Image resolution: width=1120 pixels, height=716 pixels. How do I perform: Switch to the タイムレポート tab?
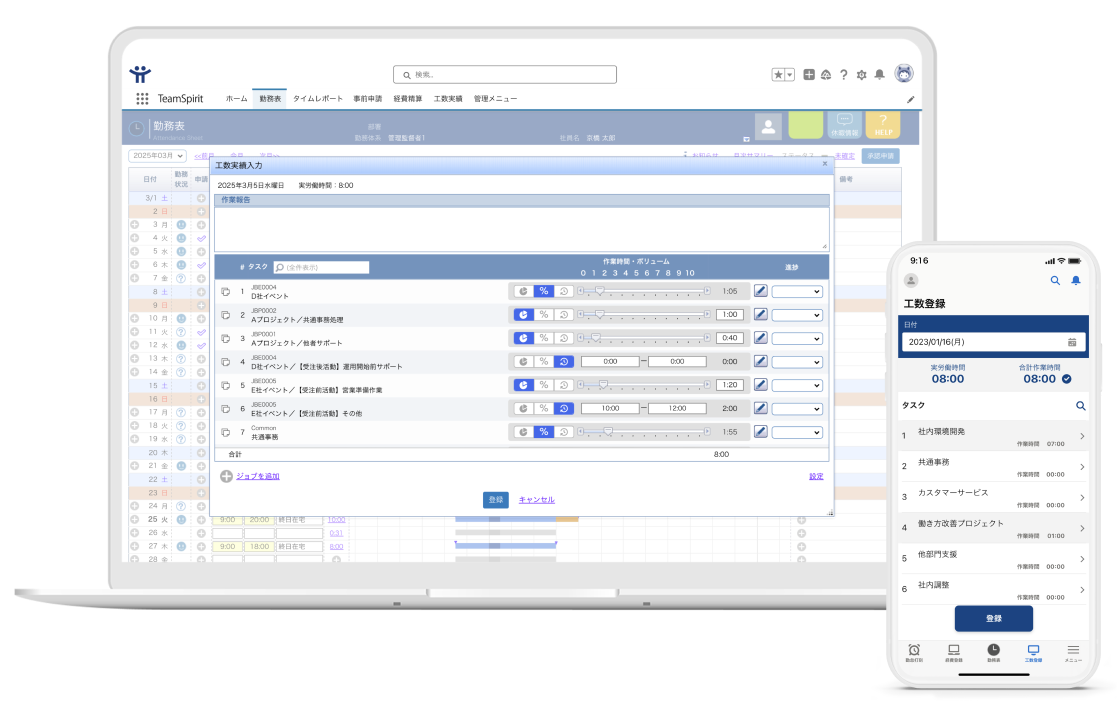[317, 99]
